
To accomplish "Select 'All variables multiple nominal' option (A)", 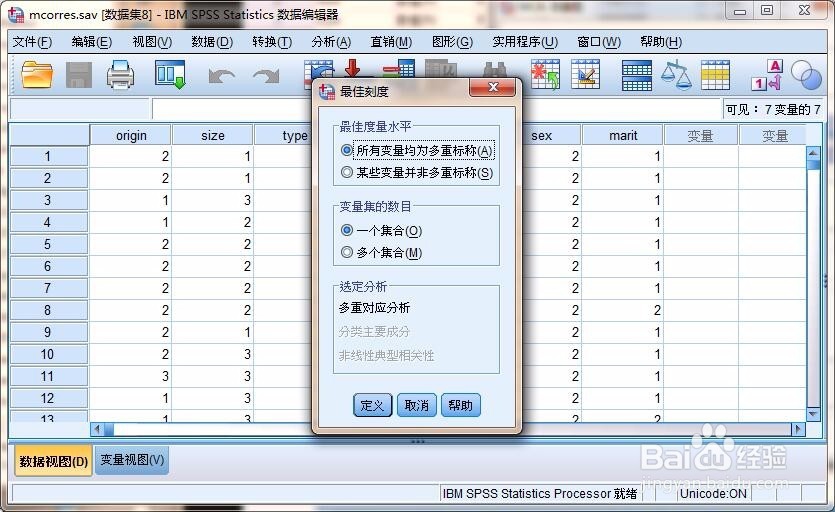I will click(417, 151).
